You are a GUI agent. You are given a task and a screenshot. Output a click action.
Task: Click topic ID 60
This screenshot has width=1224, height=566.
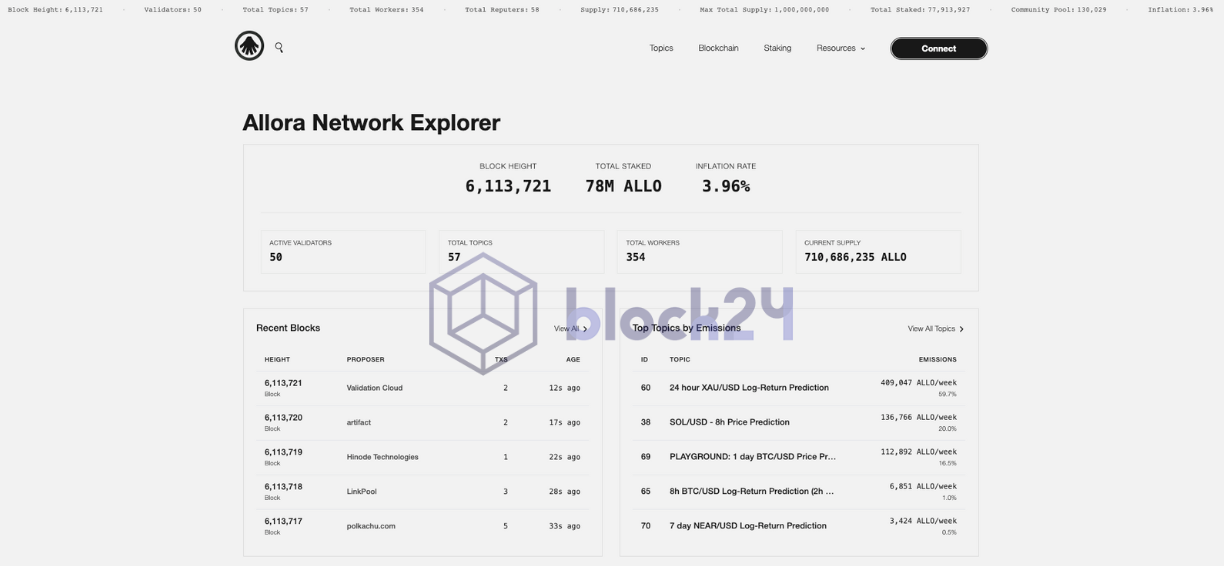coord(645,388)
